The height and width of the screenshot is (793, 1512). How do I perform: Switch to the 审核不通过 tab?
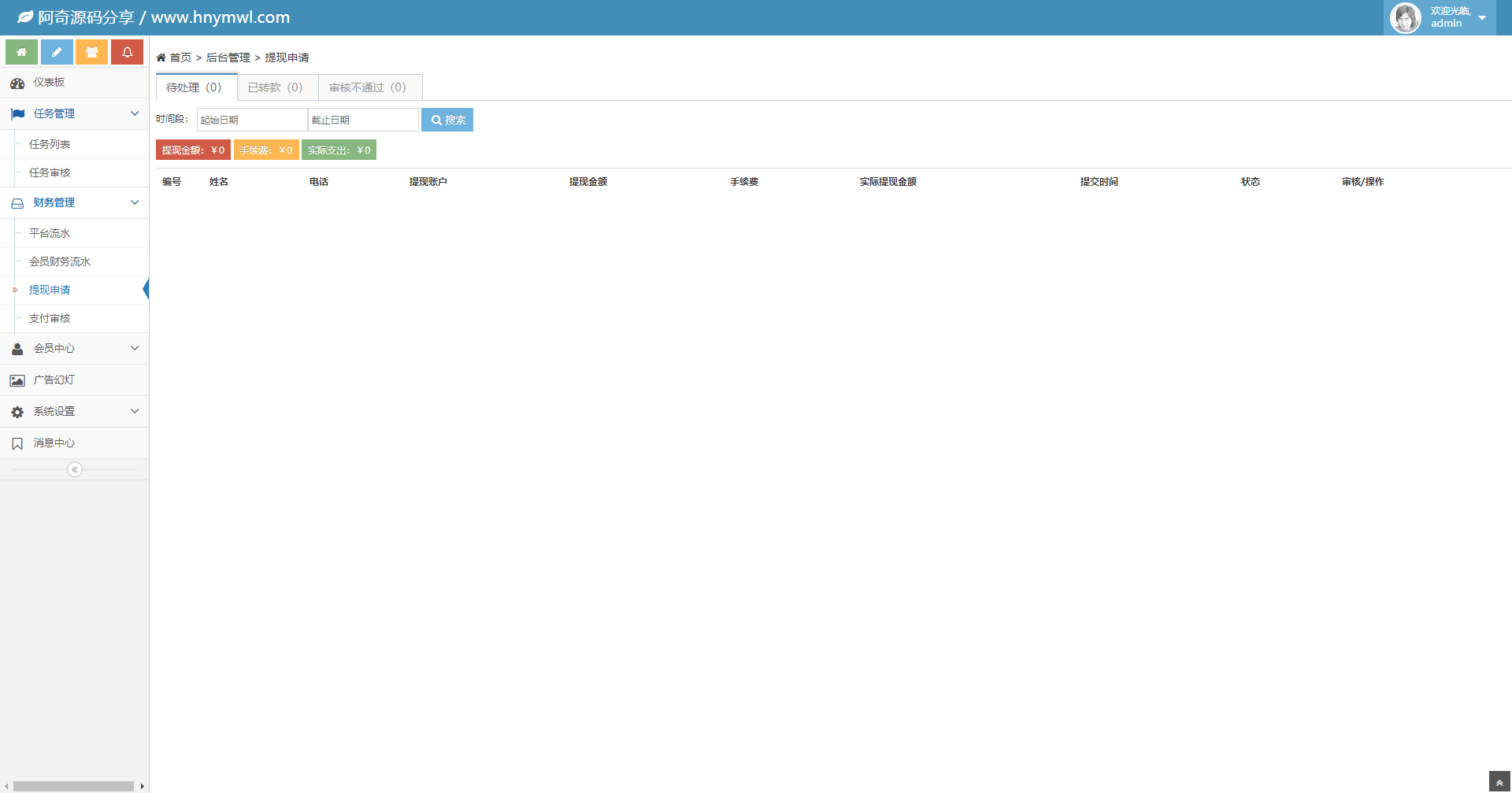[x=368, y=87]
